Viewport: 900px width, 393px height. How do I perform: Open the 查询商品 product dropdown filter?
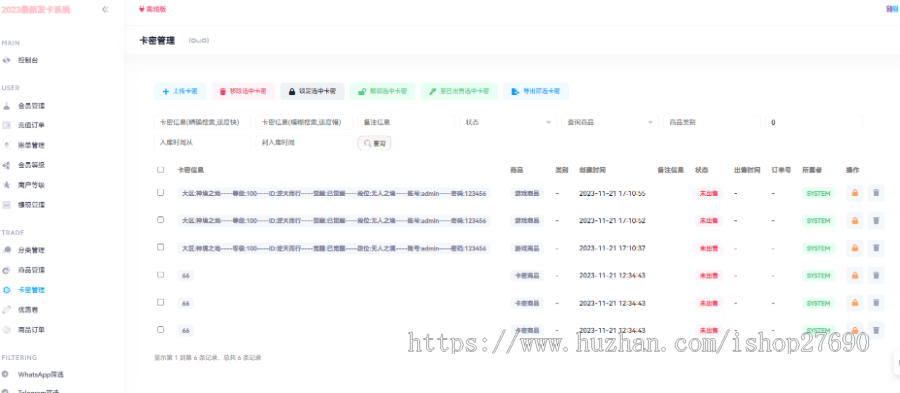click(610, 122)
